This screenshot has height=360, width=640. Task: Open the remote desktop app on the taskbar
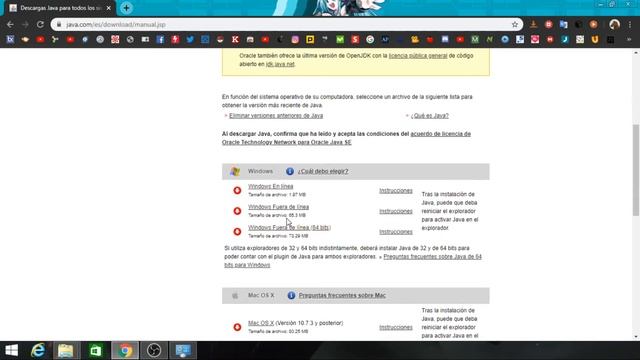(x=182, y=350)
